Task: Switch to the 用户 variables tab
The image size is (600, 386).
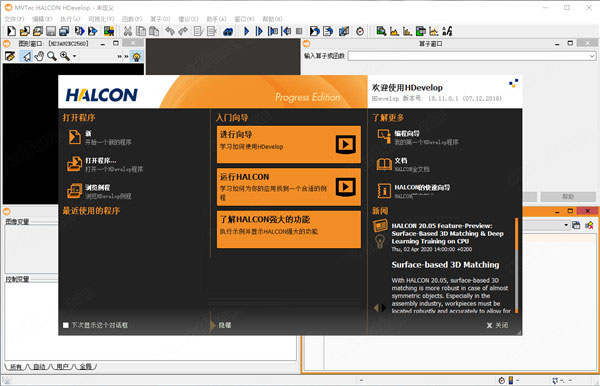Action: pyautogui.click(x=62, y=366)
